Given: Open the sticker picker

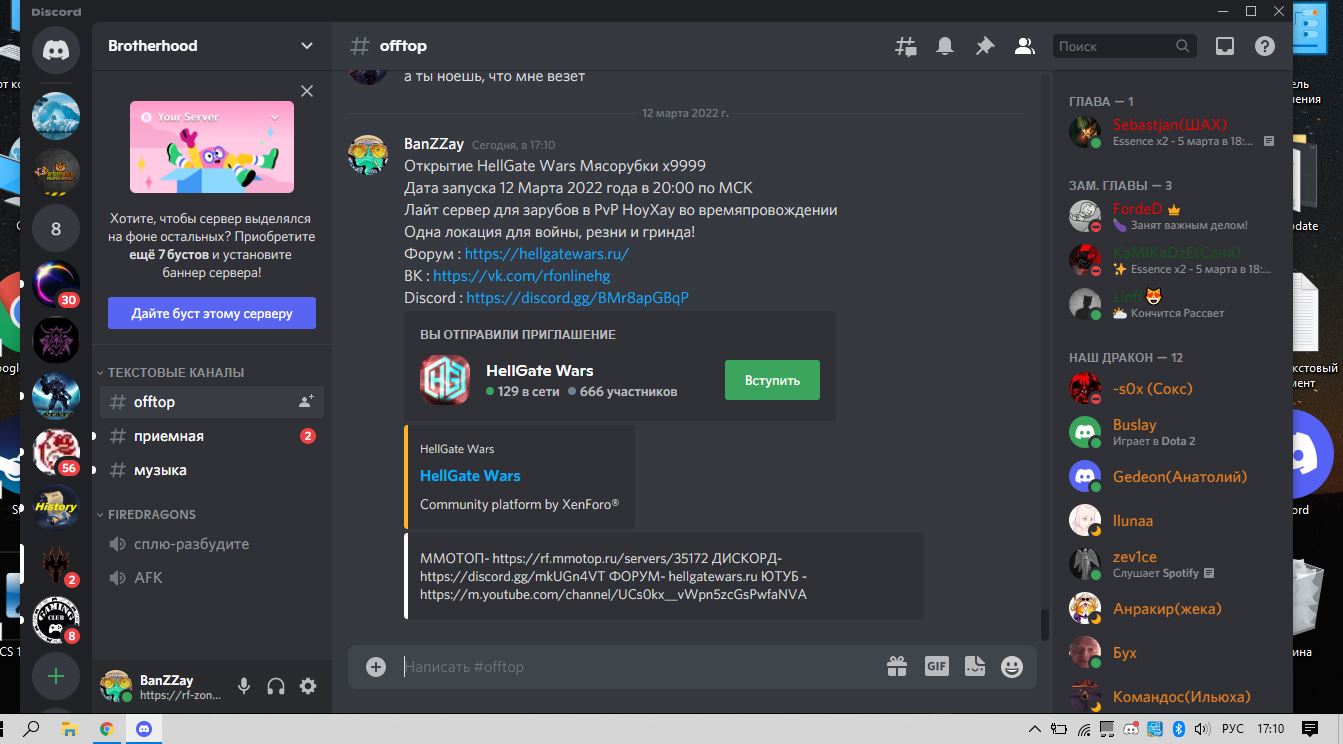Looking at the screenshot, I should (x=975, y=666).
